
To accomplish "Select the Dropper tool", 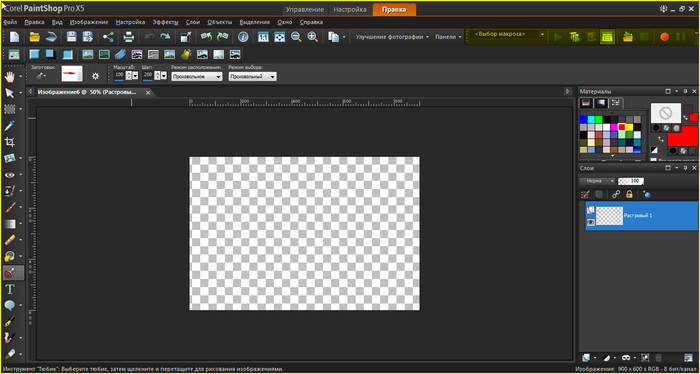I will click(x=9, y=125).
